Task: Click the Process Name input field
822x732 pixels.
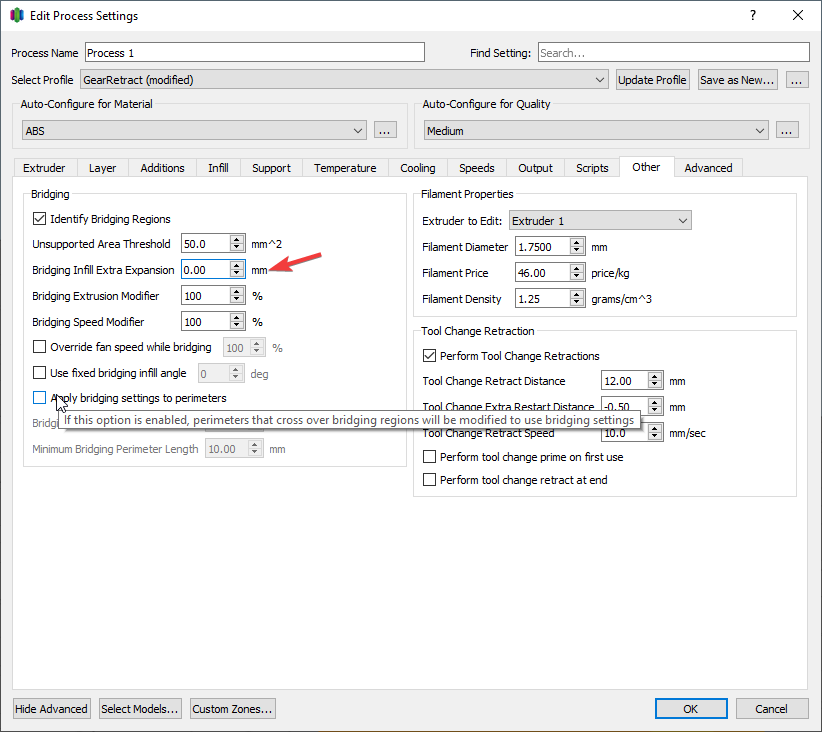Action: click(x=255, y=52)
